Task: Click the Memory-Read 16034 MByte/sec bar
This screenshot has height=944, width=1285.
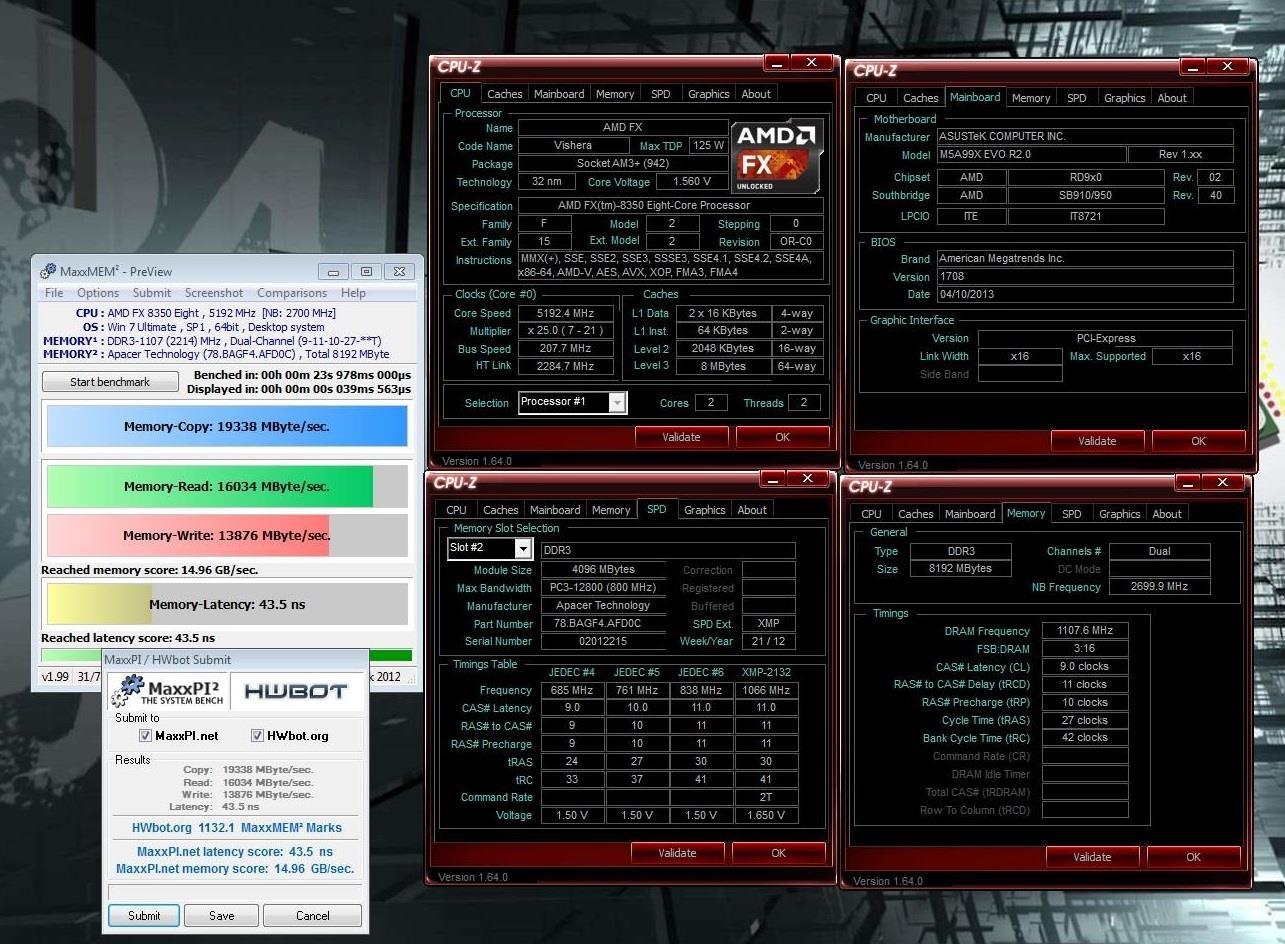Action: point(227,487)
